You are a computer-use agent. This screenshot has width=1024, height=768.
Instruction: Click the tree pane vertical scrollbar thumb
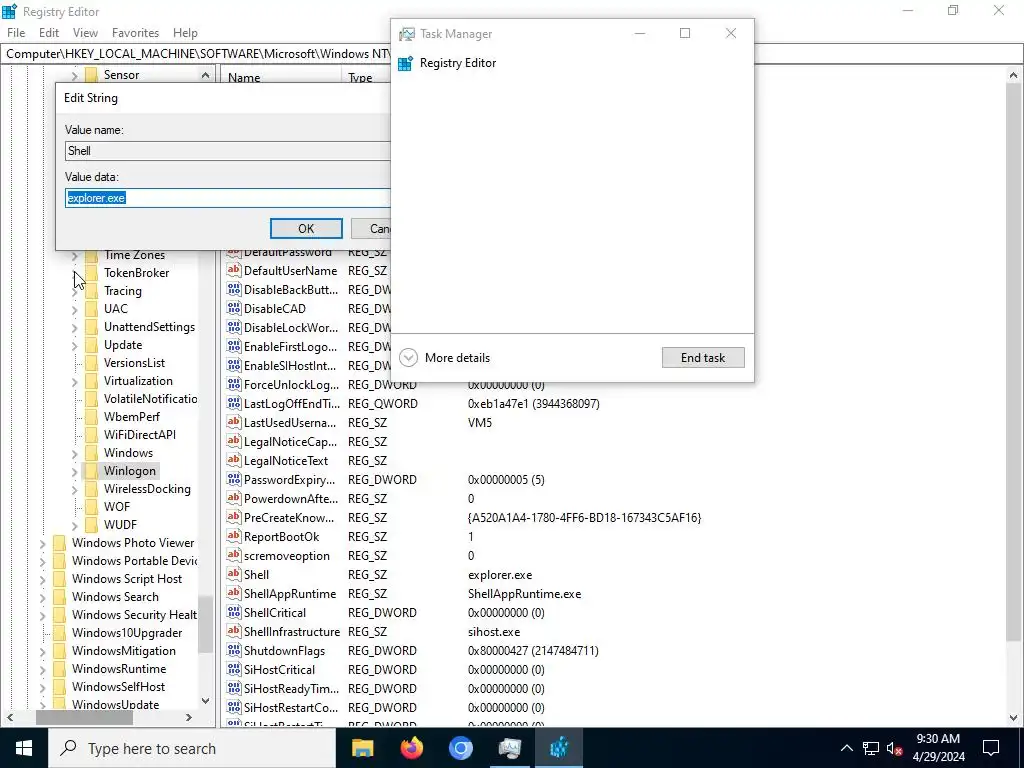(205, 624)
